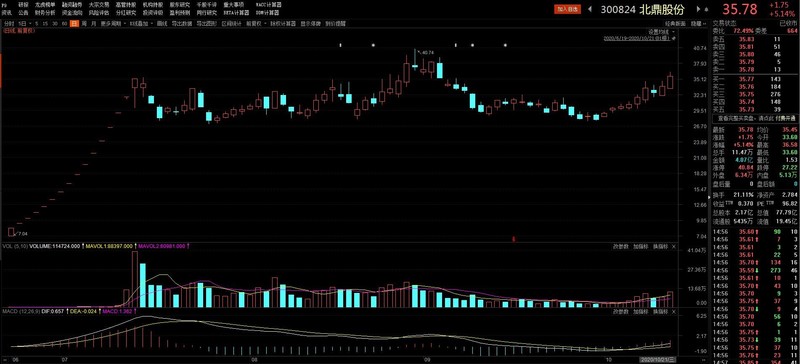Image resolution: width=800 pixels, height=364 pixels.
Task: Click 换指标 in the MACD panel
Action: pos(660,311)
